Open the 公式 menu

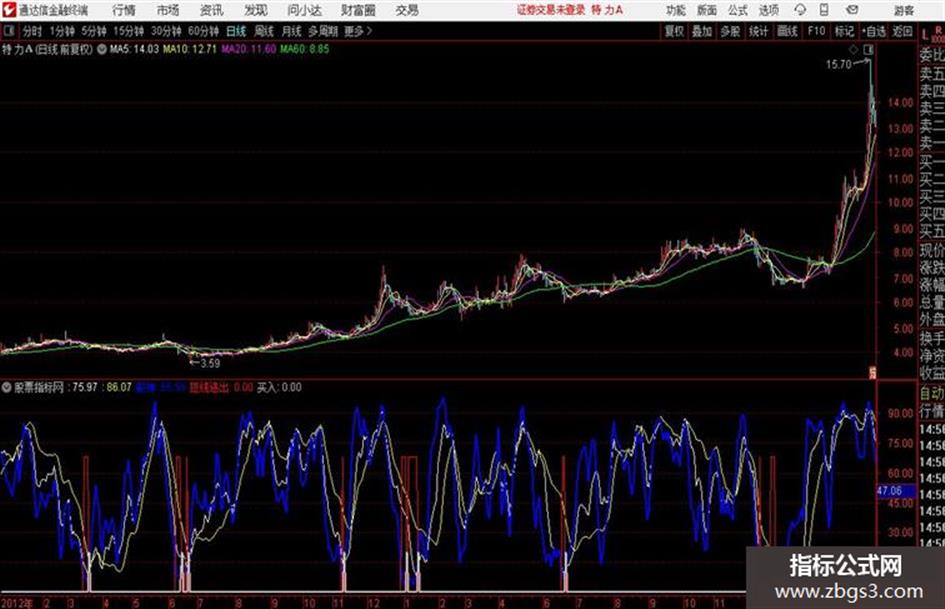coord(737,10)
